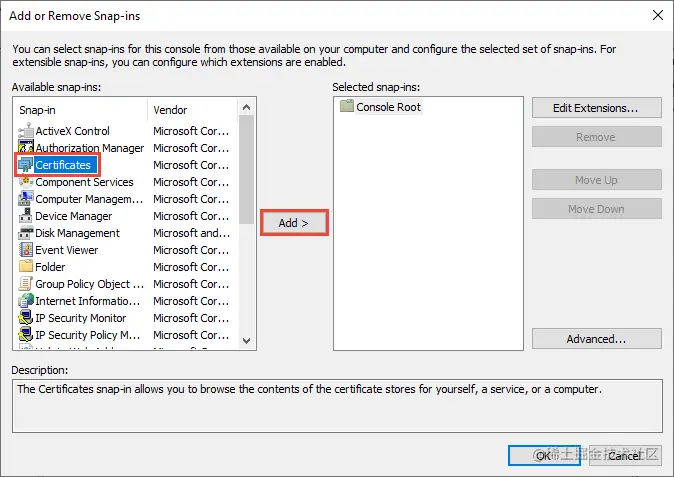674x477 pixels.
Task: Click the Computer Management icon
Action: click(26, 199)
